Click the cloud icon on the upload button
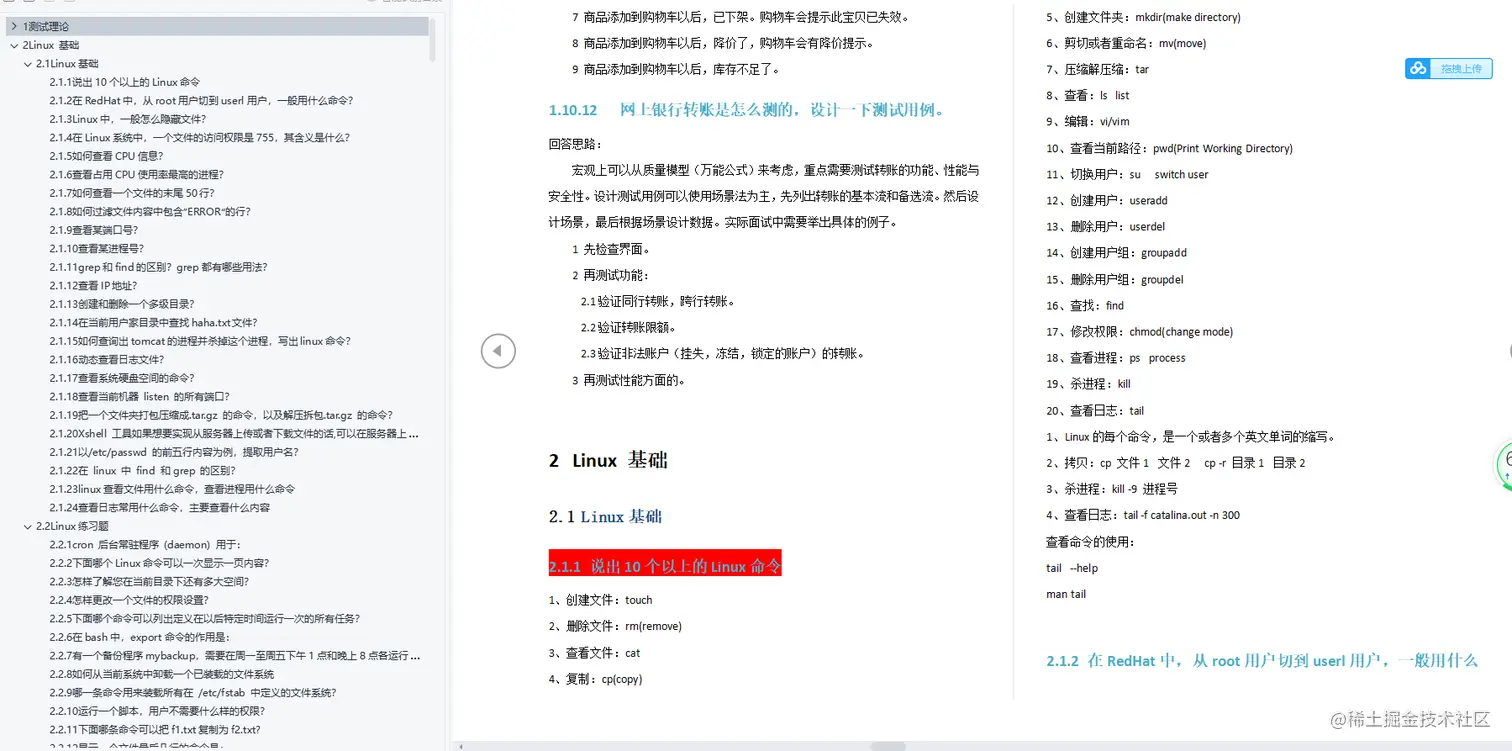The image size is (1512, 751). coord(1418,68)
